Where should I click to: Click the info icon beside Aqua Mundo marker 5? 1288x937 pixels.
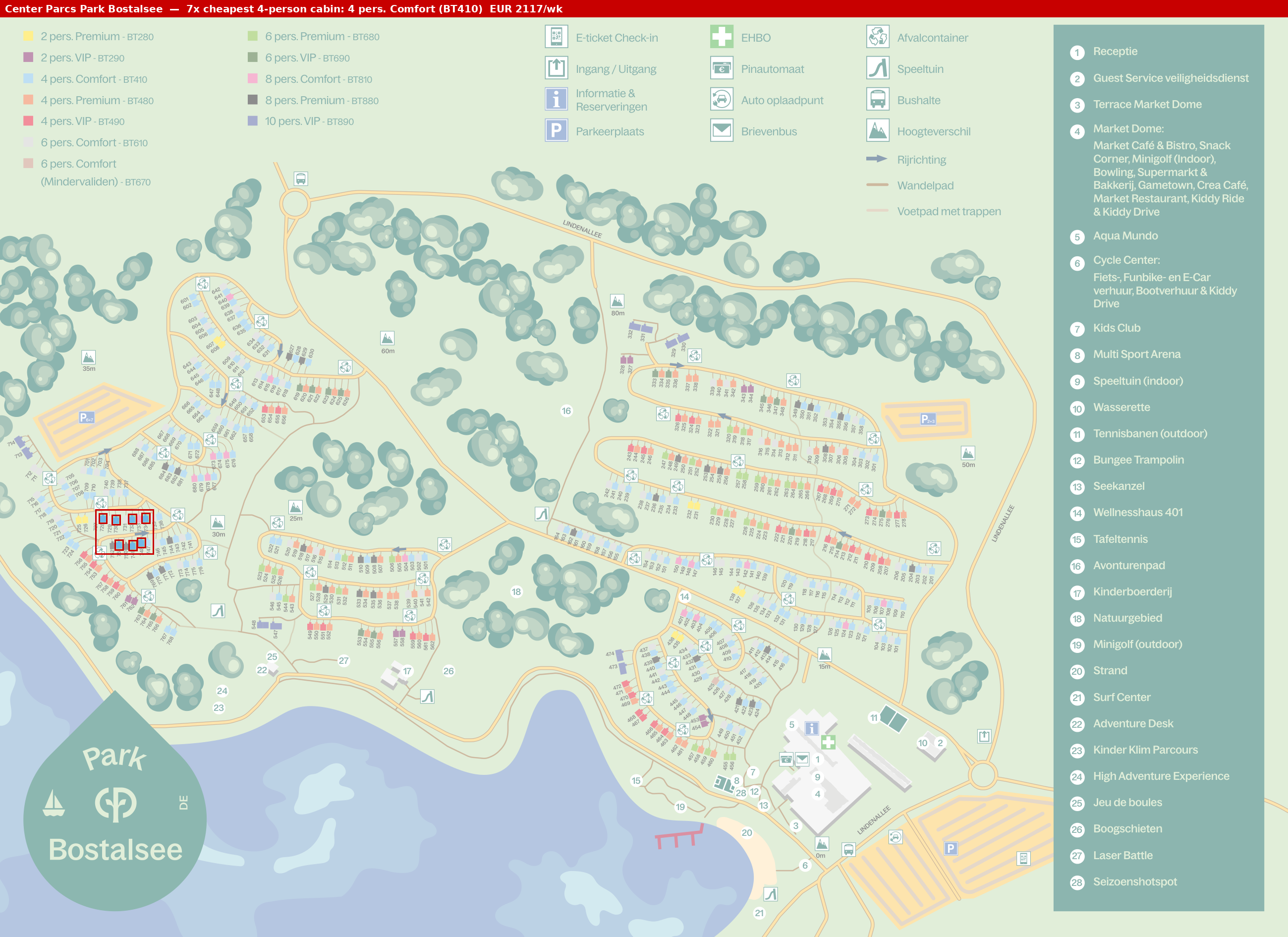[x=812, y=728]
